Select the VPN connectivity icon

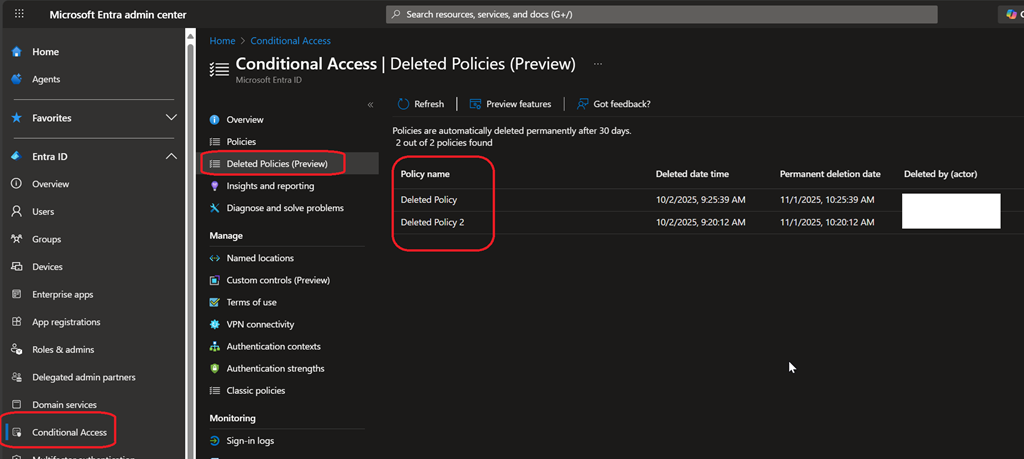[x=215, y=324]
